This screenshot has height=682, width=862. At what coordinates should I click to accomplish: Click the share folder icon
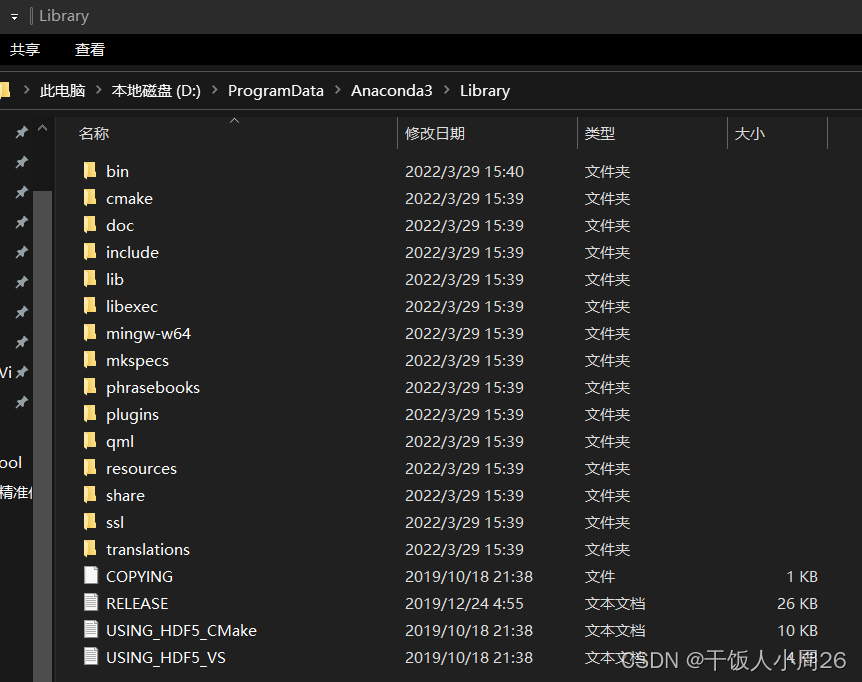[x=90, y=494]
